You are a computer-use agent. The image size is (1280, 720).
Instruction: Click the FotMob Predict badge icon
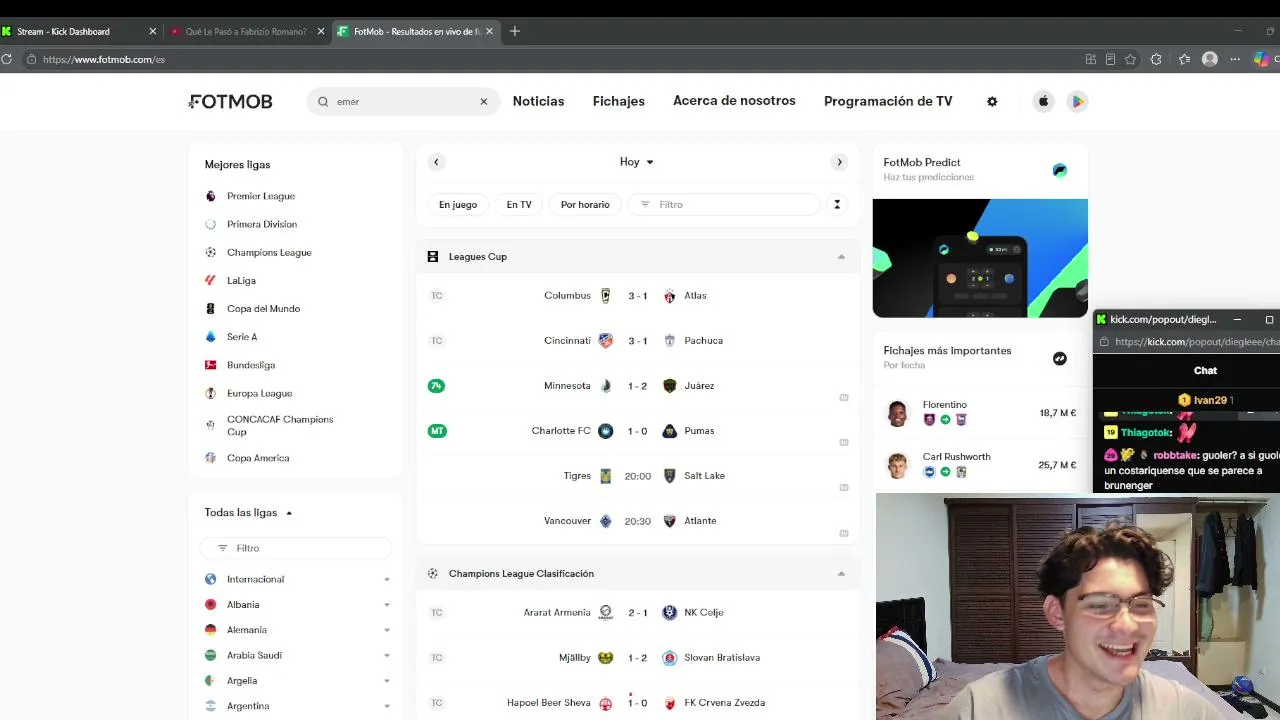1060,170
